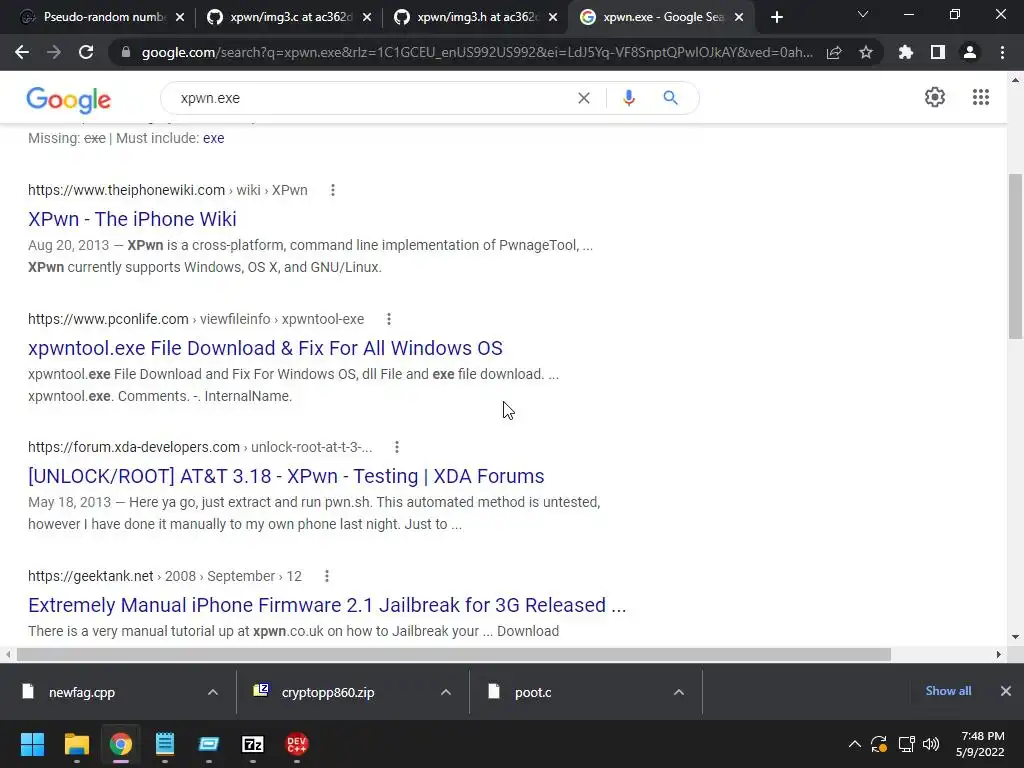Open 7-Zip from taskbar
This screenshot has width=1024, height=768.
tap(253, 744)
